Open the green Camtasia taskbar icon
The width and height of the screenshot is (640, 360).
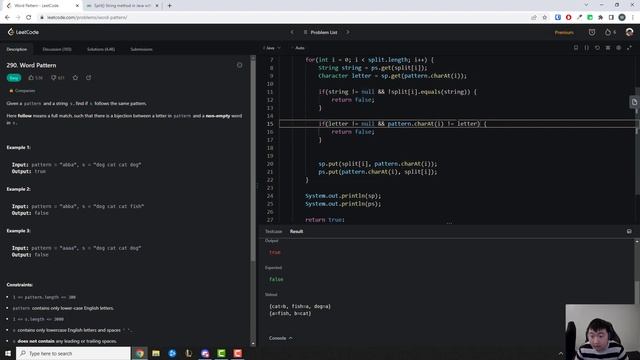tap(221, 353)
